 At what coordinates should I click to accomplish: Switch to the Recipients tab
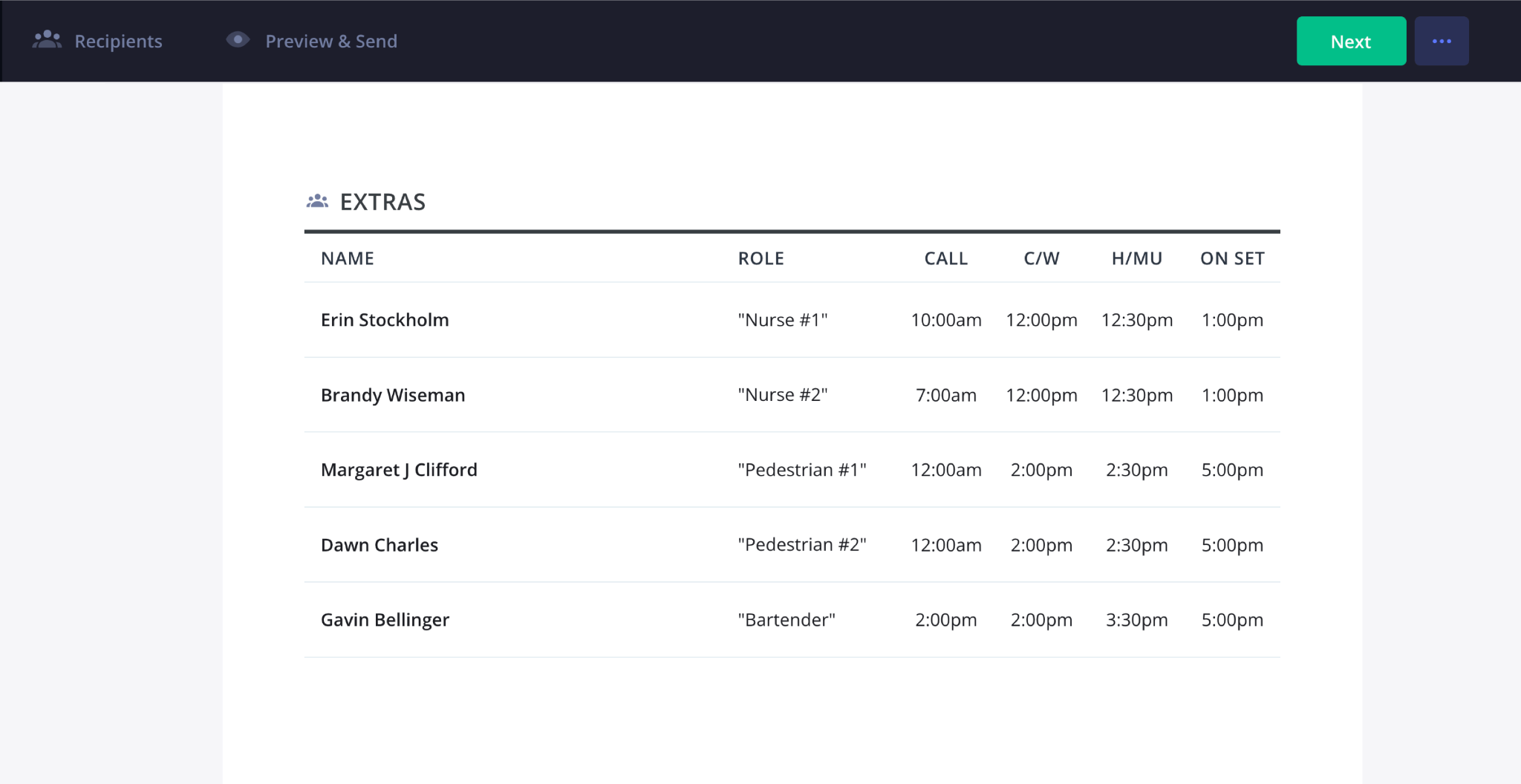(x=117, y=42)
